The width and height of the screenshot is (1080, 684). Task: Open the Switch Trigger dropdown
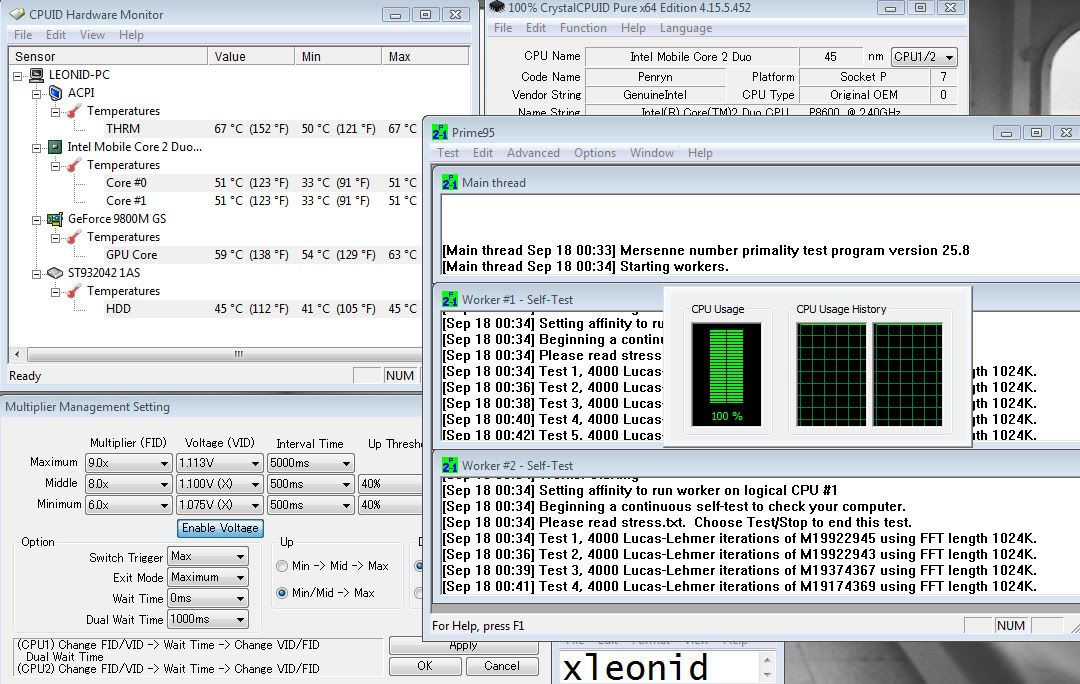coord(207,557)
